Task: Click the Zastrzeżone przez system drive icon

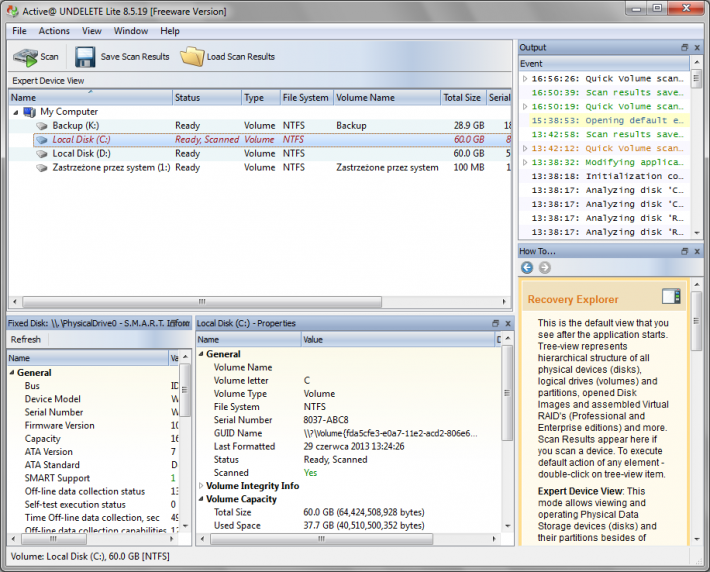Action: (x=42, y=168)
